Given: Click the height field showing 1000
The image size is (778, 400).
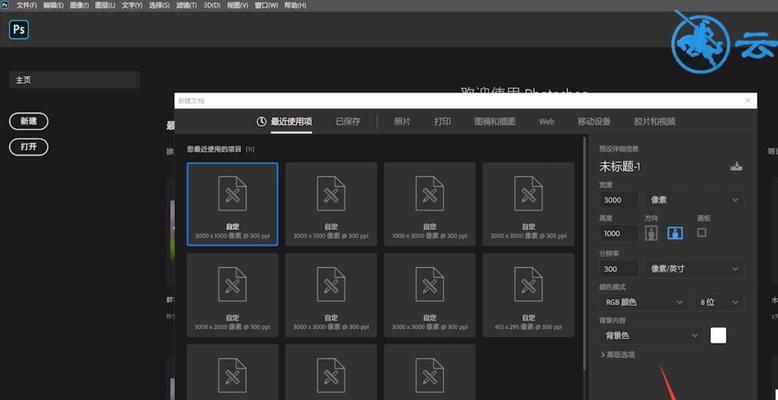Looking at the screenshot, I should pos(619,233).
